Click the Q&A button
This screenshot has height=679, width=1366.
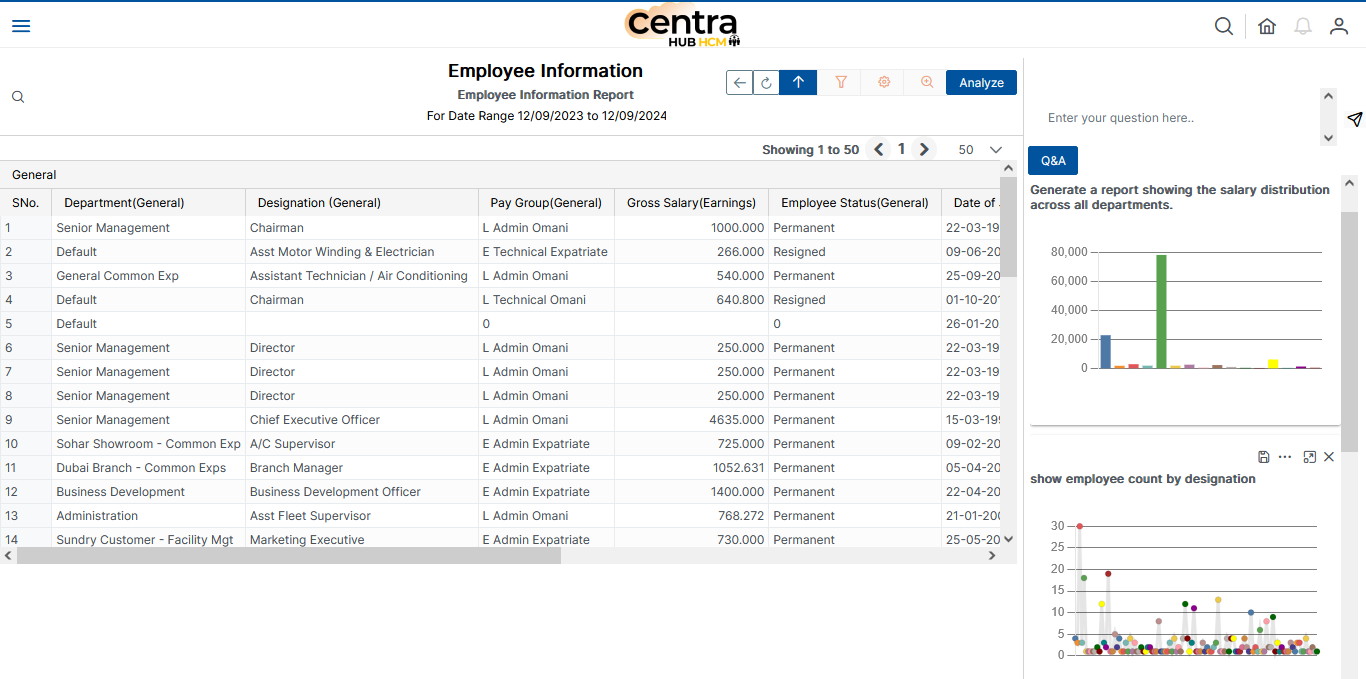click(x=1053, y=160)
